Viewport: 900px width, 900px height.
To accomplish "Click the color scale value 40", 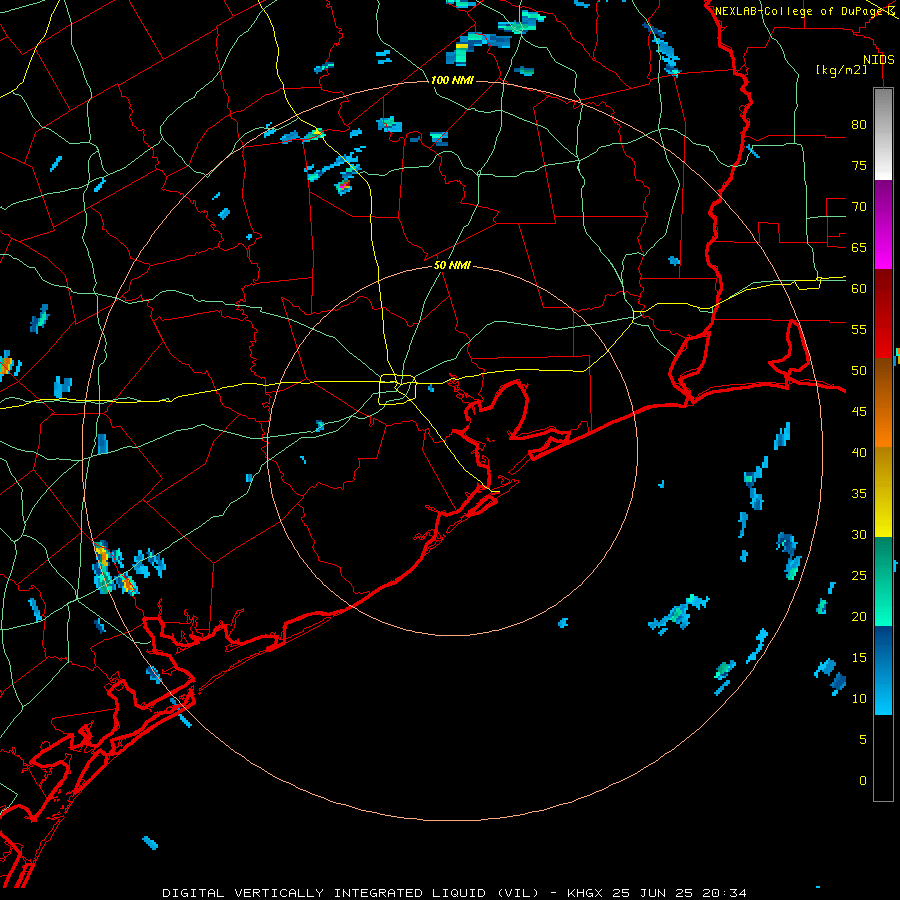I will 859,452.
